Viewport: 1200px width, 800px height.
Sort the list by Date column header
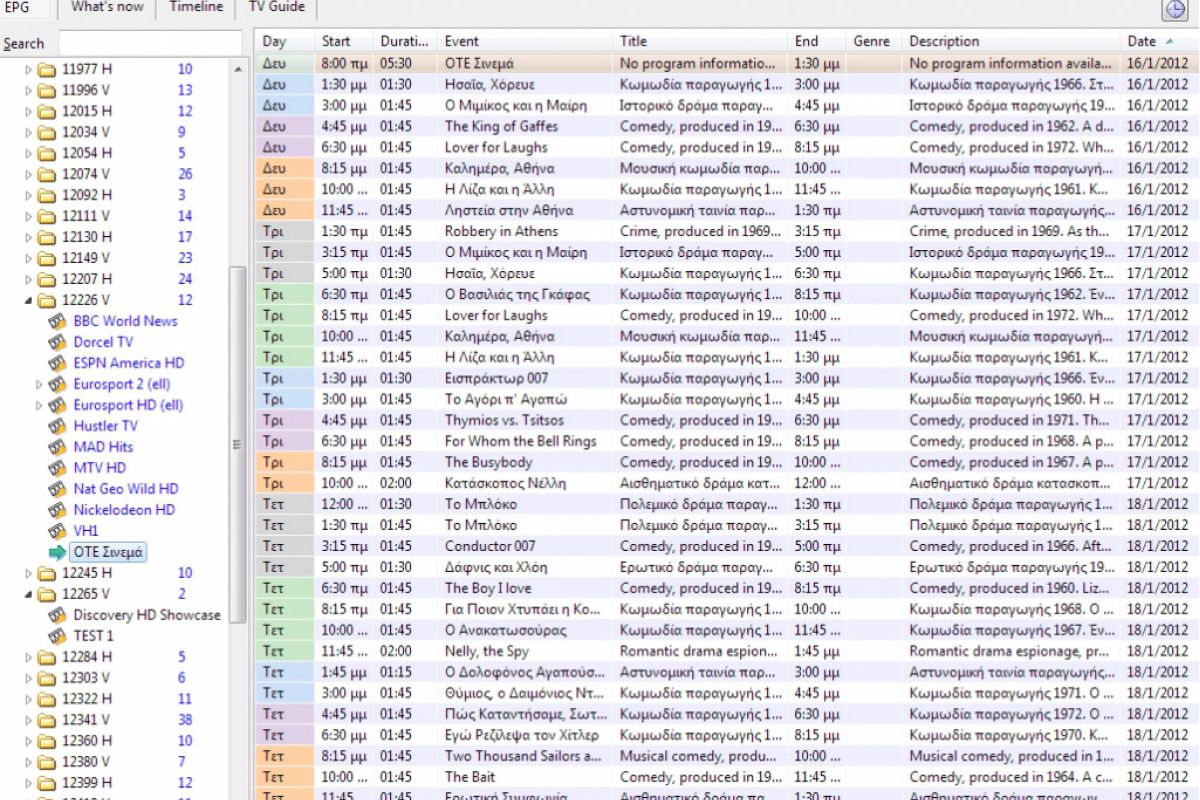1141,41
